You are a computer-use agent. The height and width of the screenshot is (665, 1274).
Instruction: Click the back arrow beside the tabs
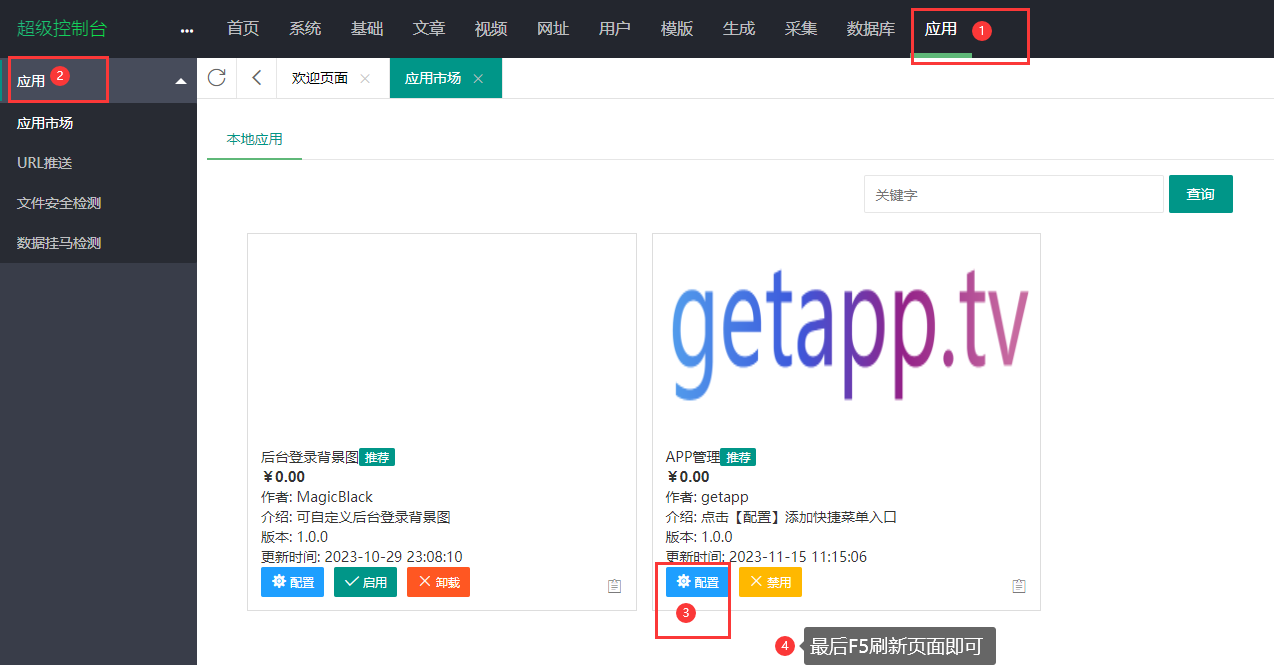[x=257, y=78]
